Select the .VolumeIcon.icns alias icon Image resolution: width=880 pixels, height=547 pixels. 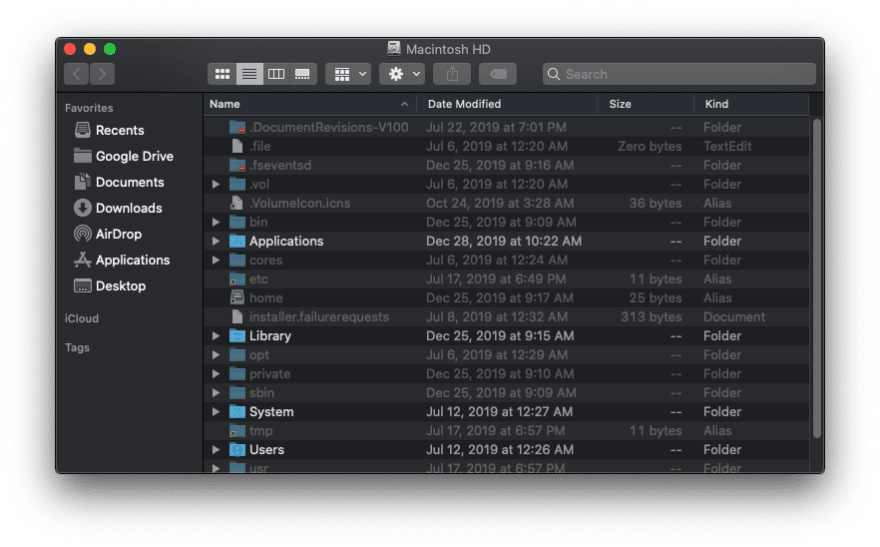pos(237,203)
